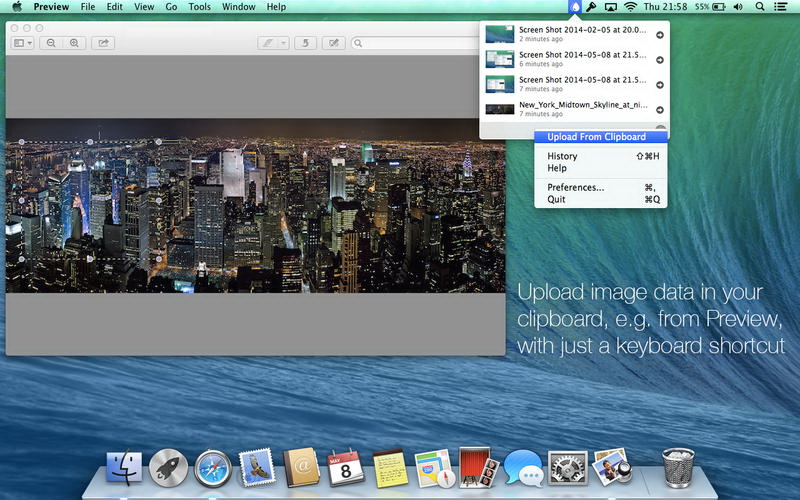Expand the highlight pen dropdown arrow

pyautogui.click(x=284, y=44)
